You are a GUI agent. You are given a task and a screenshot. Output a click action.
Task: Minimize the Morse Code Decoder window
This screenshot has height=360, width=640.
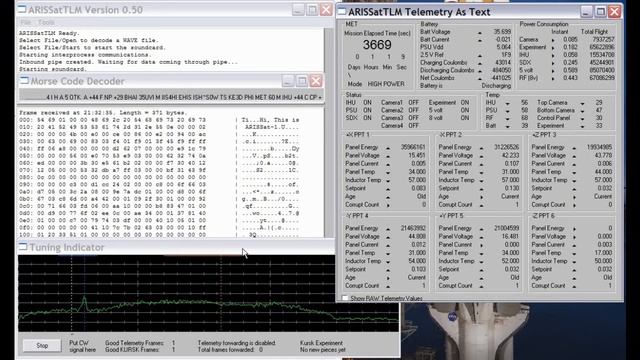click(288, 81)
